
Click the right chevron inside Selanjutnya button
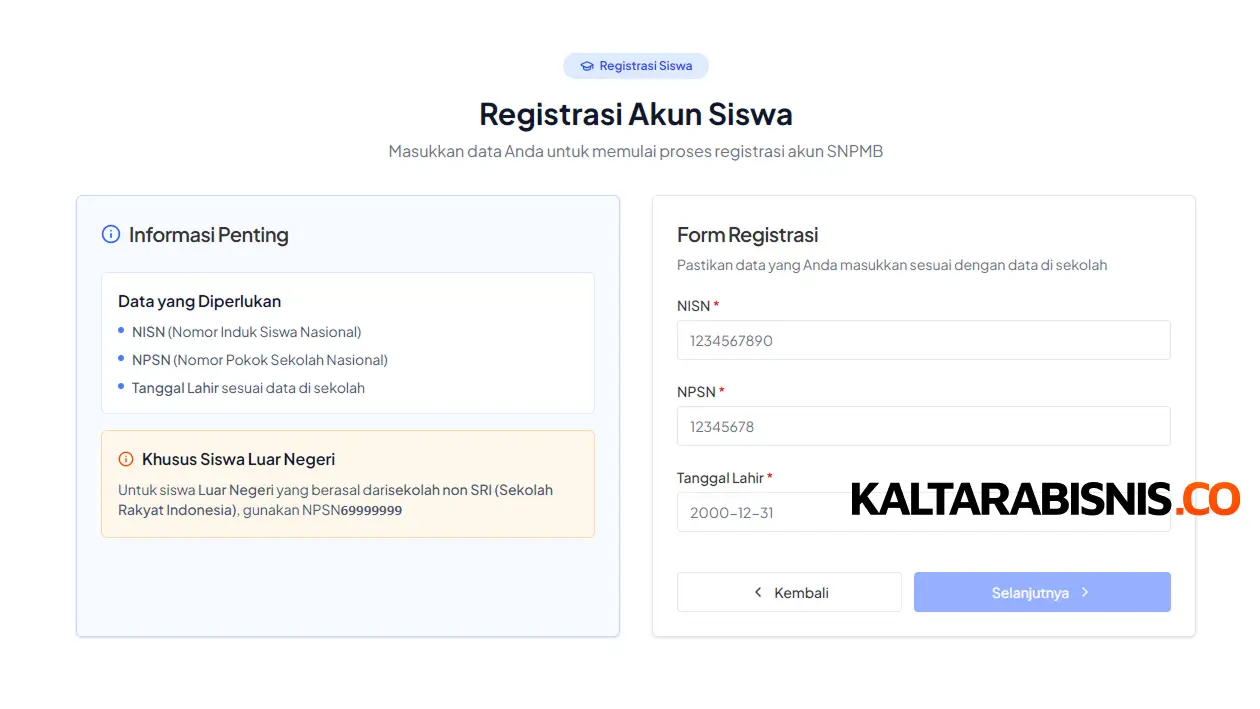click(x=1086, y=592)
